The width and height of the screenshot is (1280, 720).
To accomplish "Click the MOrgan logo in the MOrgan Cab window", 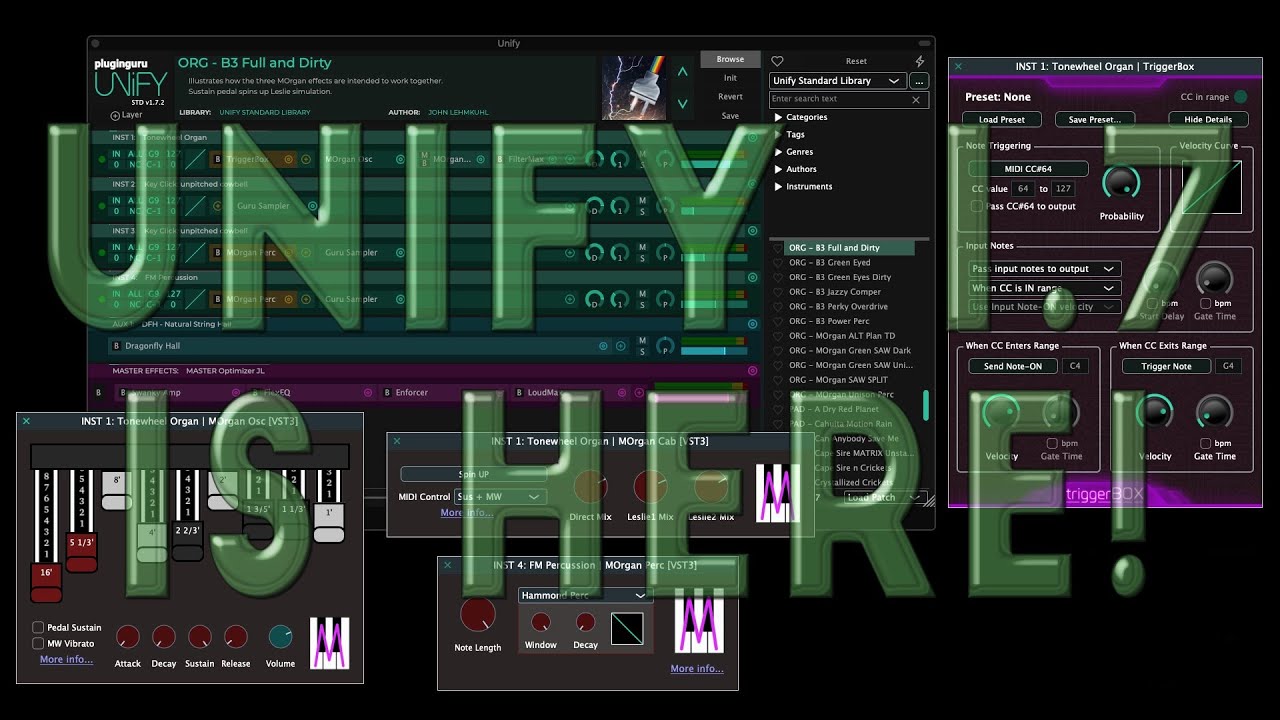I will coord(777,492).
